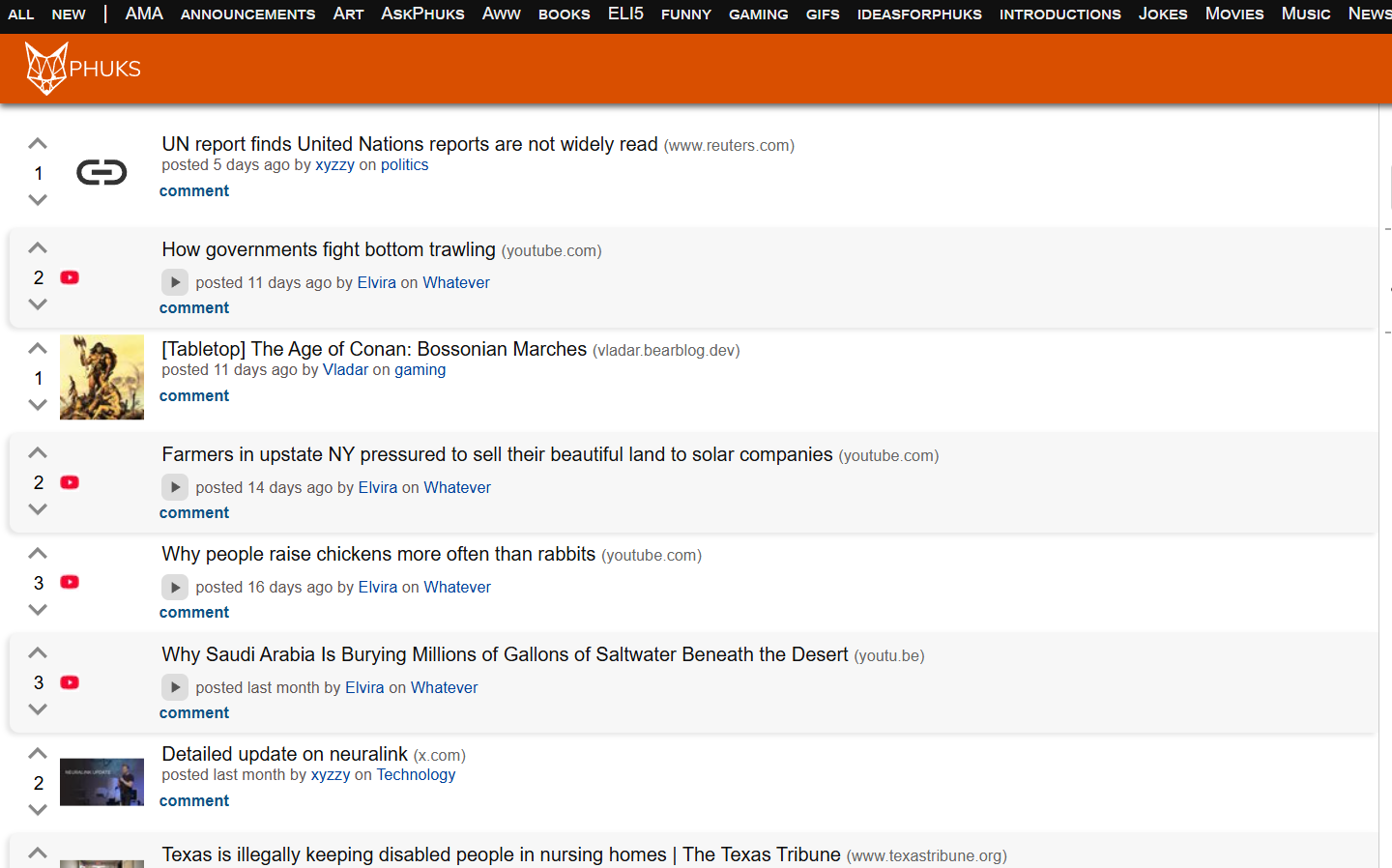Expand video player for Saudi Arabia post
The image size is (1392, 868).
[175, 687]
